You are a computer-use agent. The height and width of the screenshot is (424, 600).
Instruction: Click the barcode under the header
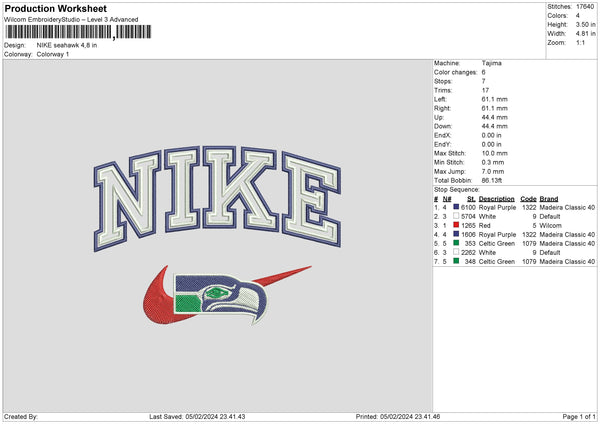pos(78,32)
